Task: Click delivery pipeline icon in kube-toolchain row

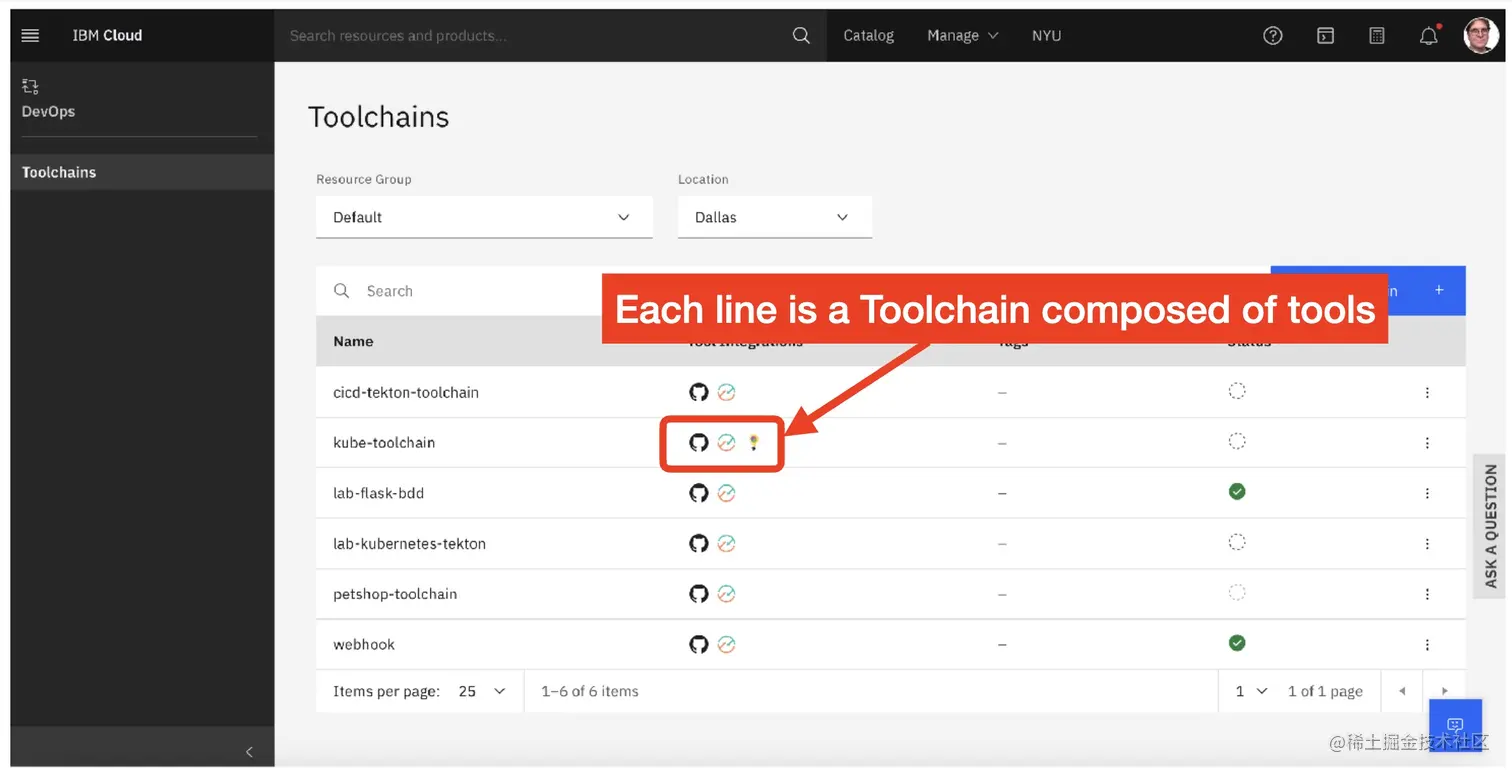Action: (x=727, y=442)
